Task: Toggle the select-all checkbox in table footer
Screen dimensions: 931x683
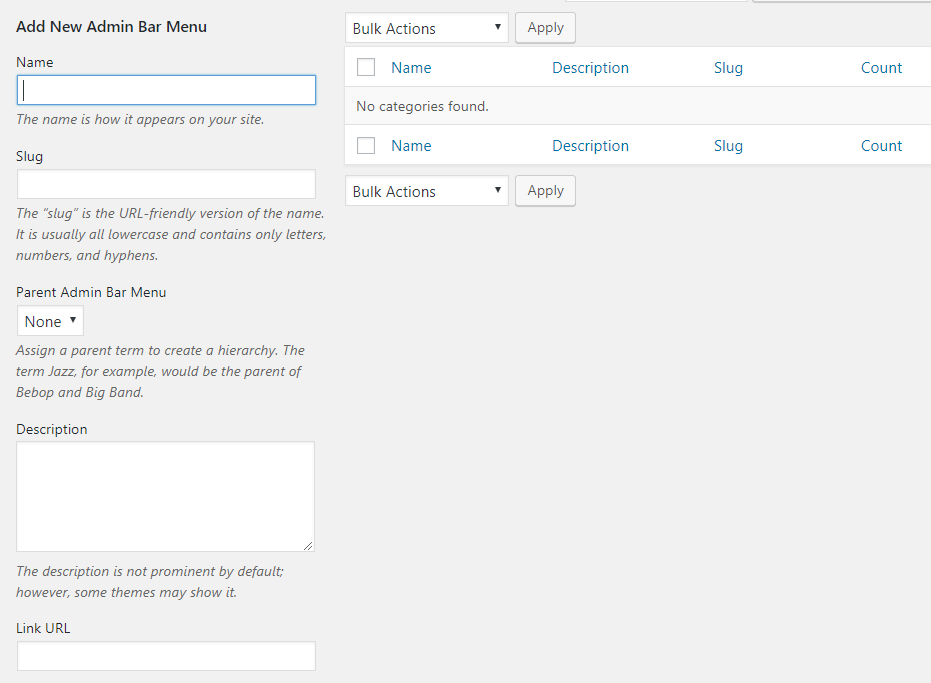Action: tap(366, 146)
